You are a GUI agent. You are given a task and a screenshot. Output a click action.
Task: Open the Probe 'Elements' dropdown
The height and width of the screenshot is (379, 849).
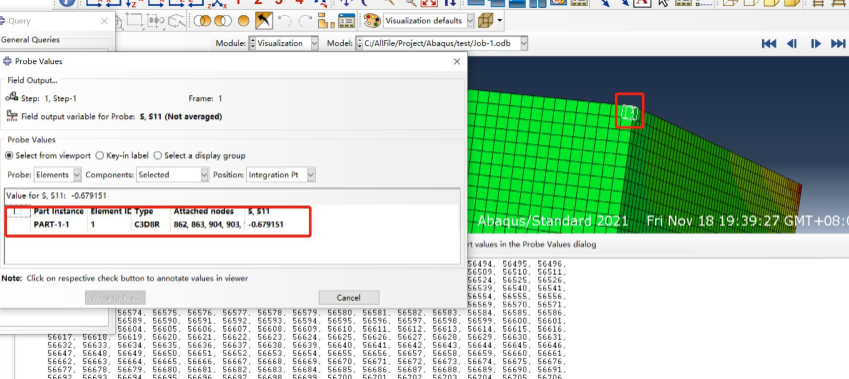pyautogui.click(x=57, y=174)
